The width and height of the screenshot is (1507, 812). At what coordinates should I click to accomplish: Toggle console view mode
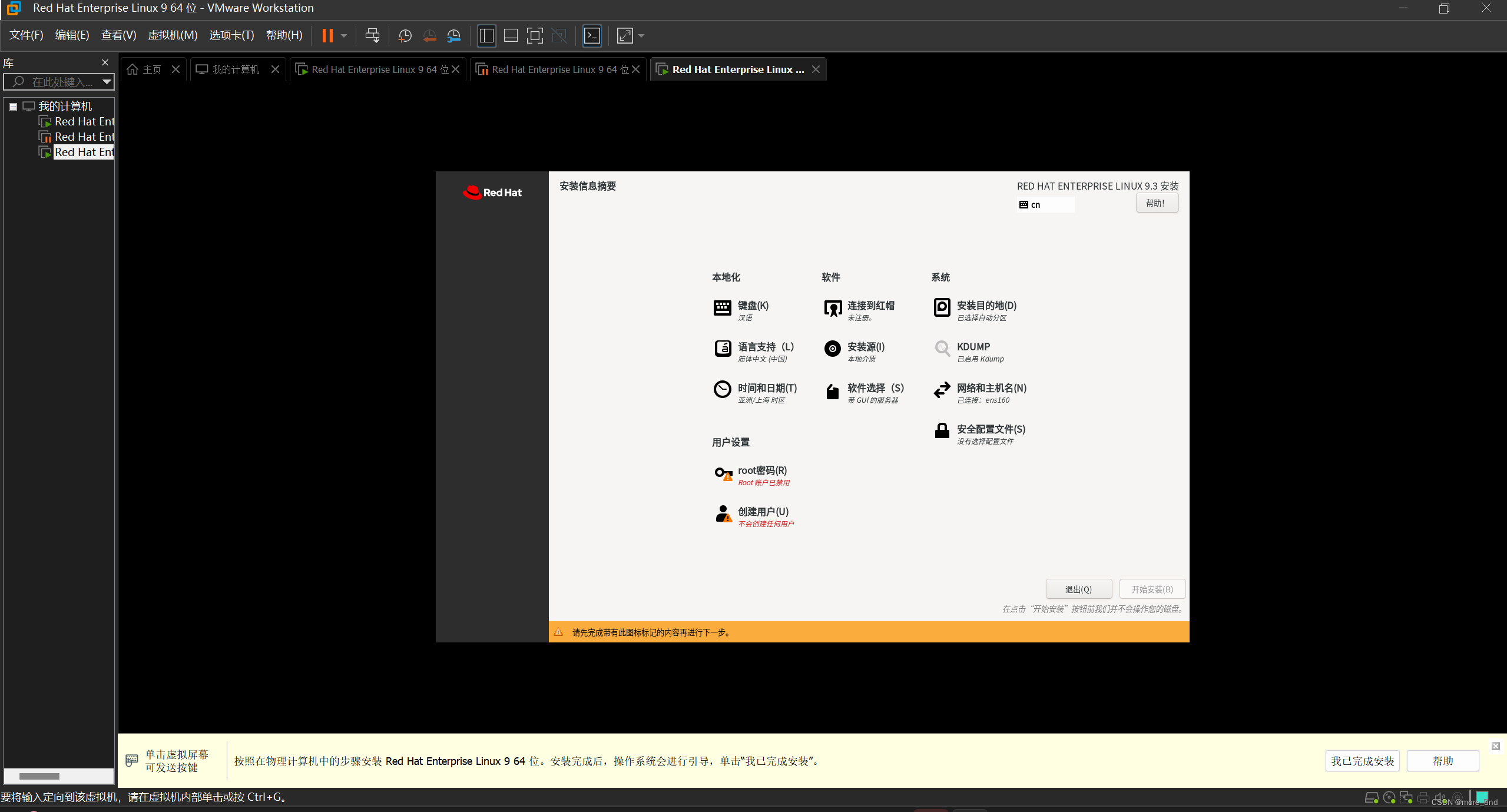591,35
